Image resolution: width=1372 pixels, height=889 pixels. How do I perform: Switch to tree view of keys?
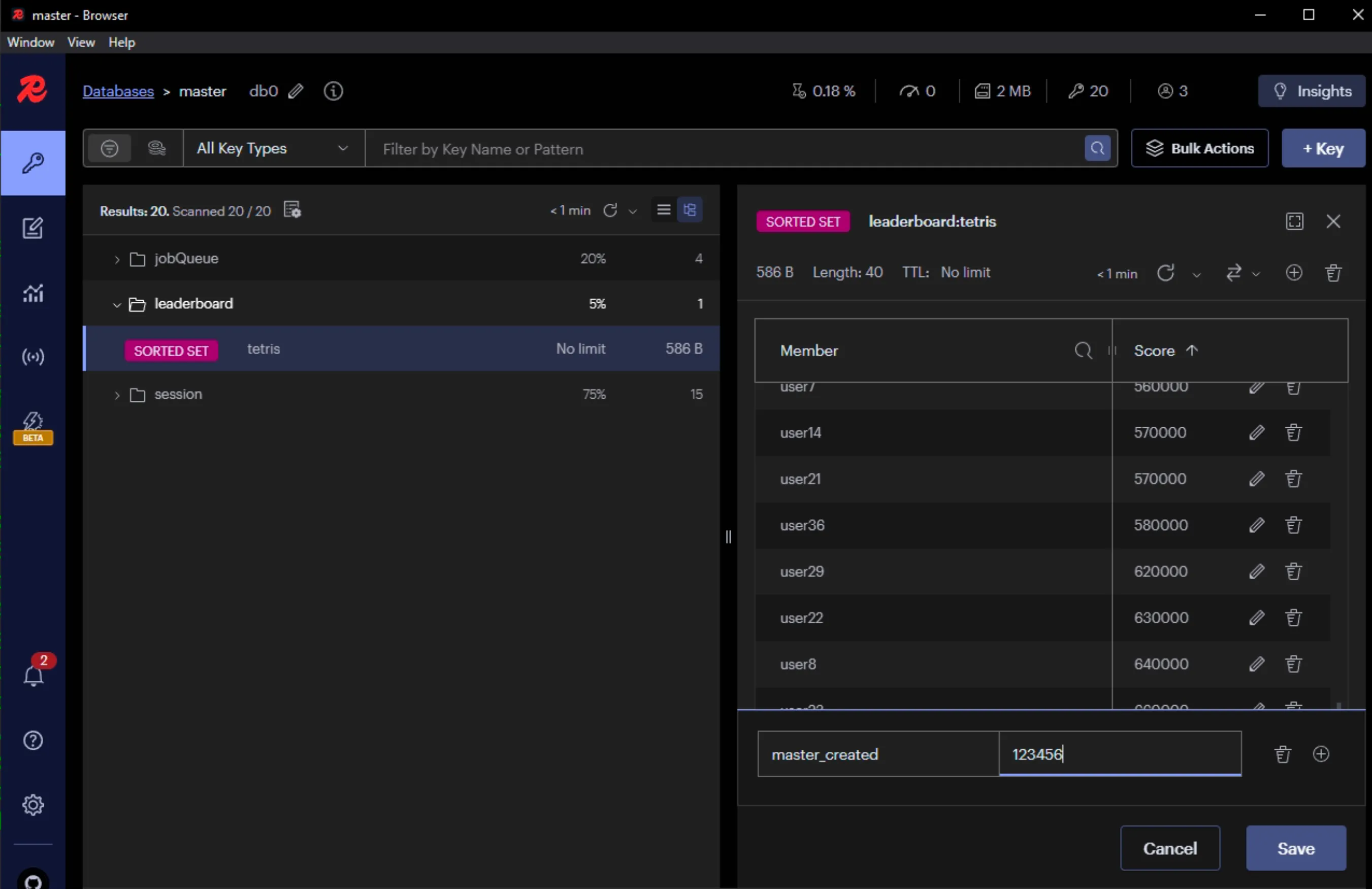690,210
